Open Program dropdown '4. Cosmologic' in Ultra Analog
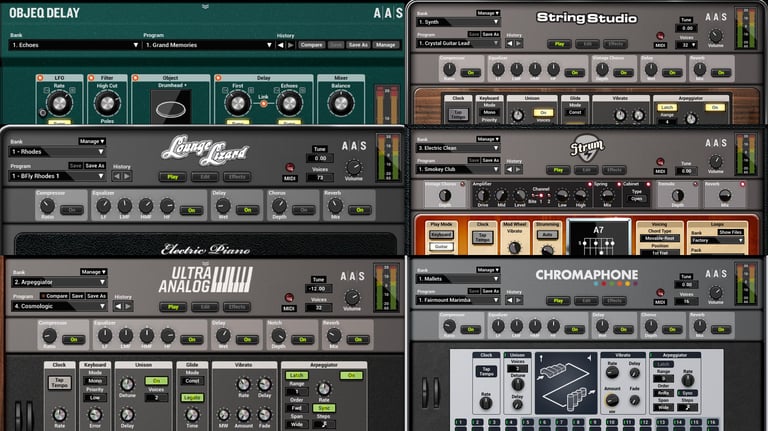 coord(59,306)
